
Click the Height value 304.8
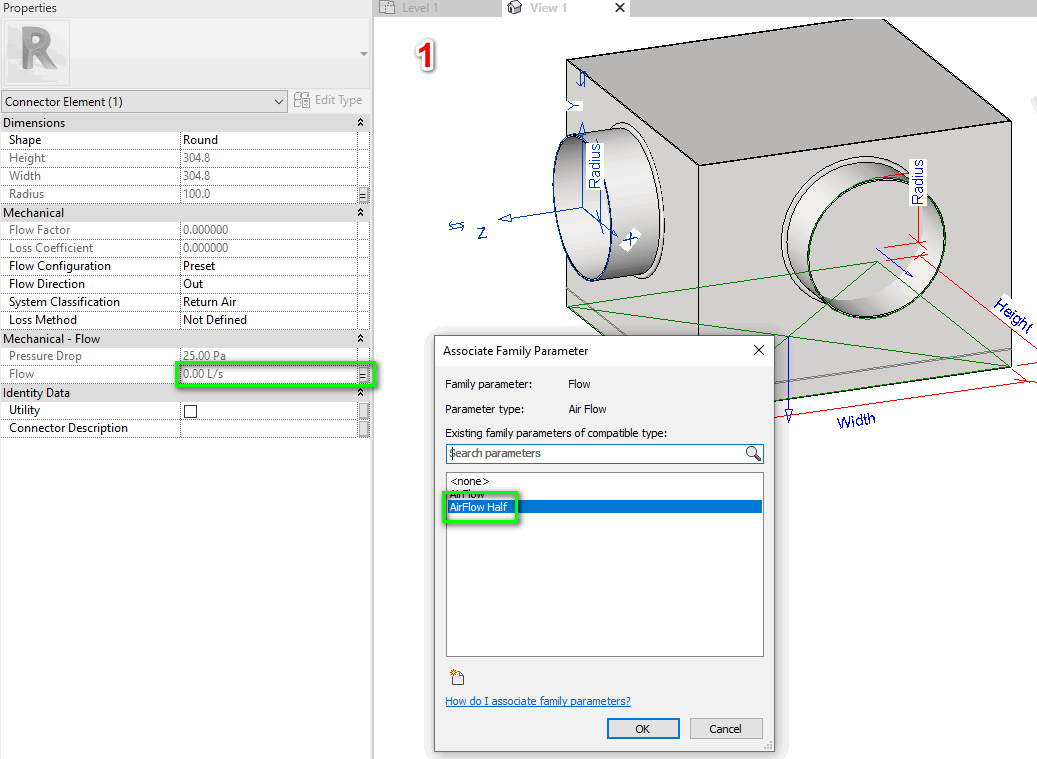click(x=269, y=157)
